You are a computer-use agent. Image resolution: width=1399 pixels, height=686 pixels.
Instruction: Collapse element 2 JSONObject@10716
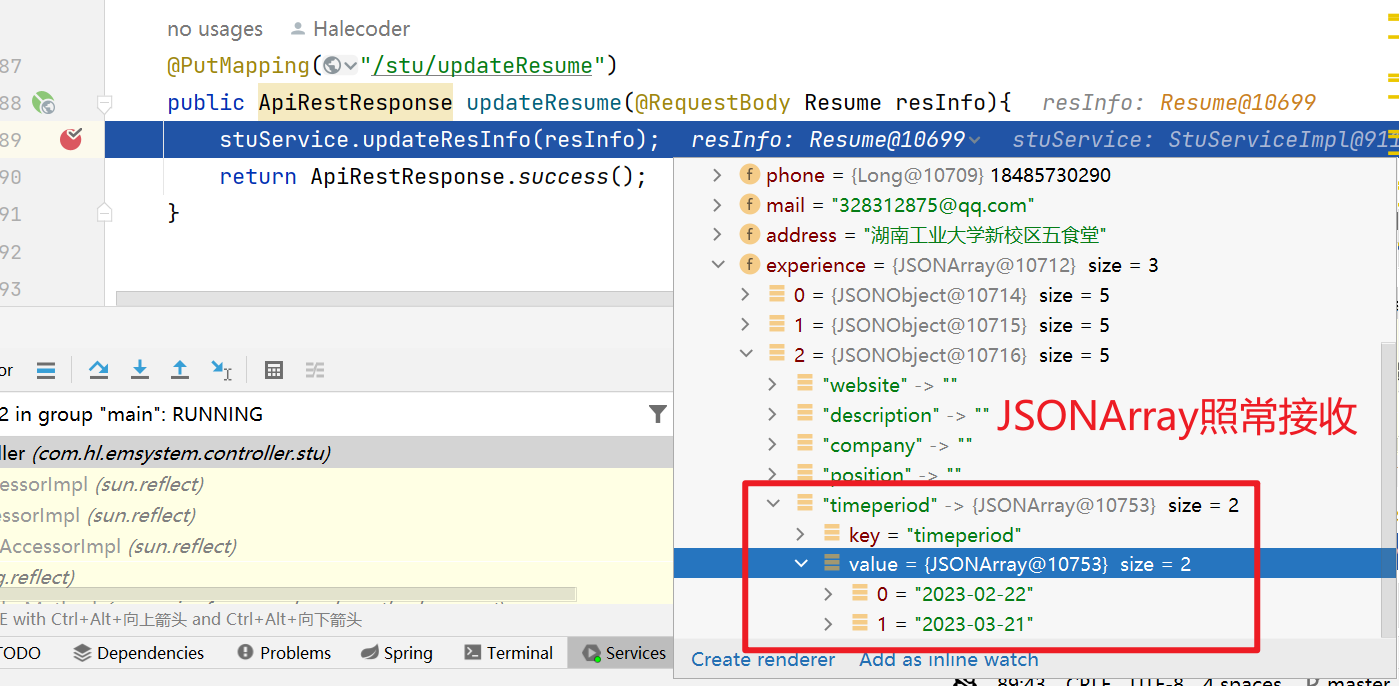(746, 355)
